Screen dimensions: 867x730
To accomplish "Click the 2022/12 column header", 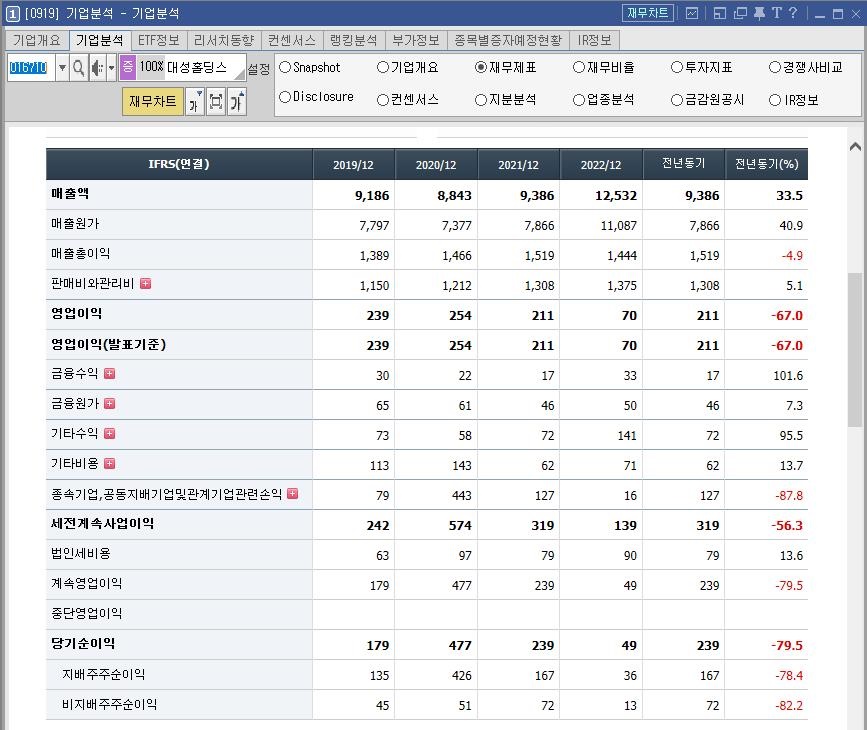I will click(601, 165).
